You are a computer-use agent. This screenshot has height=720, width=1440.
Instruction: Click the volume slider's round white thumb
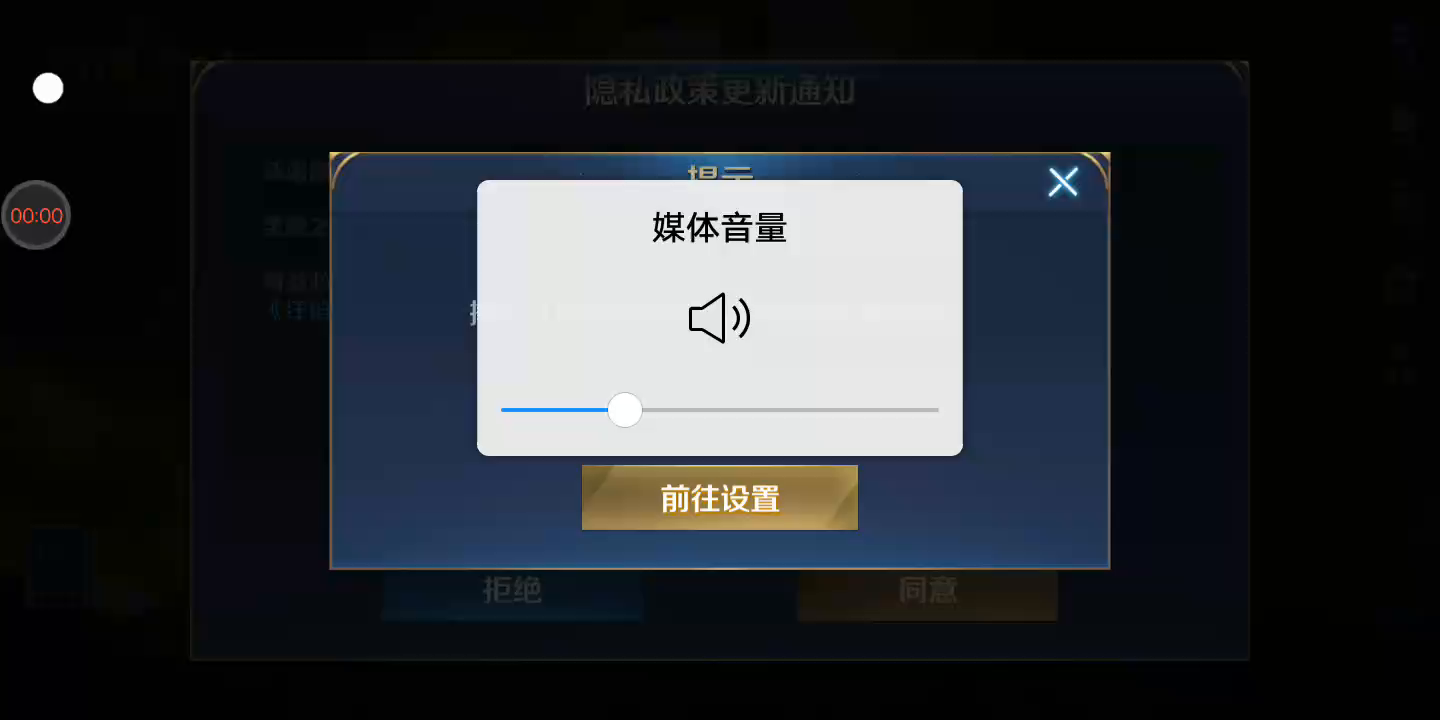(x=625, y=410)
